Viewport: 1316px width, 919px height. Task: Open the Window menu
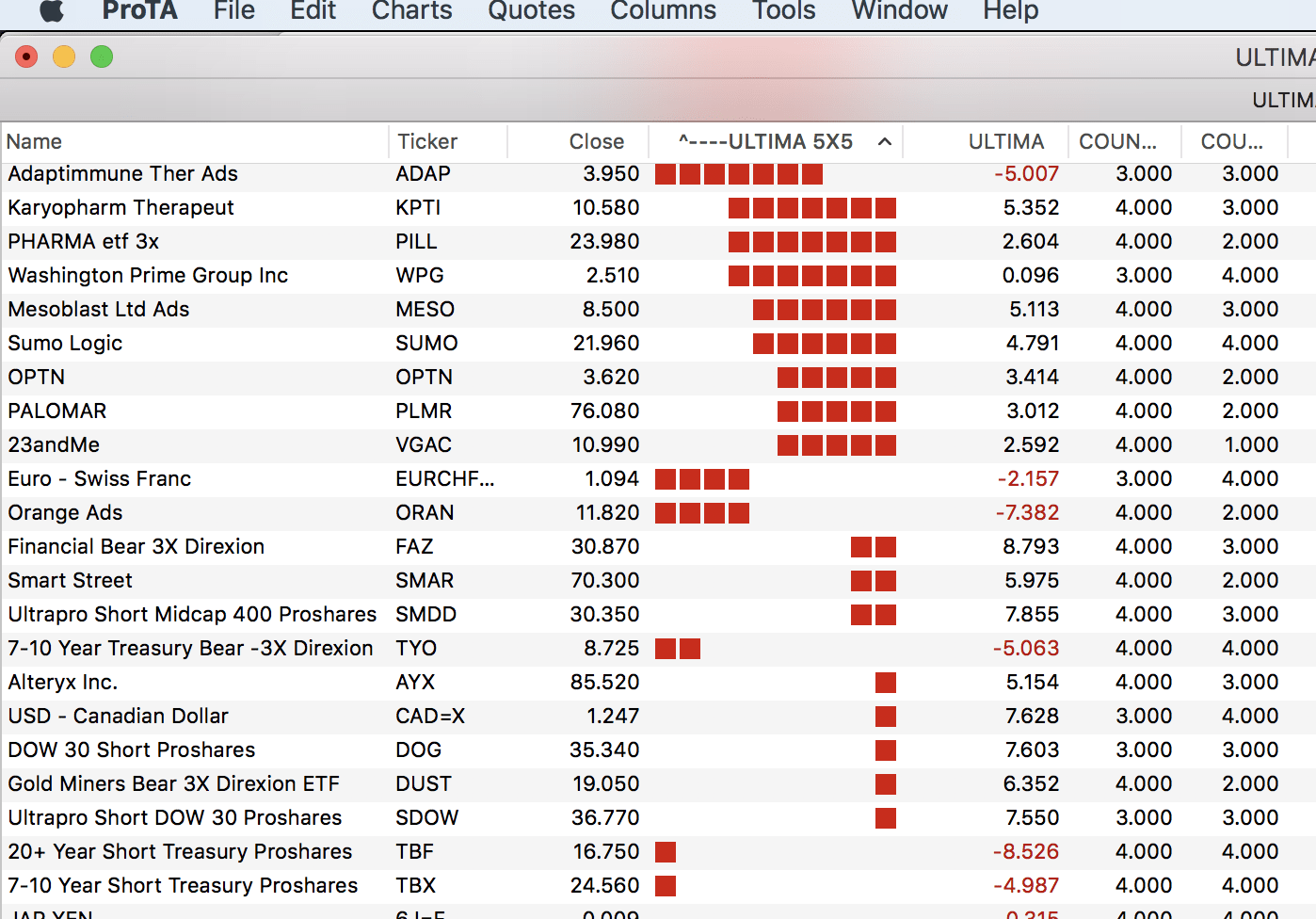[x=899, y=10]
